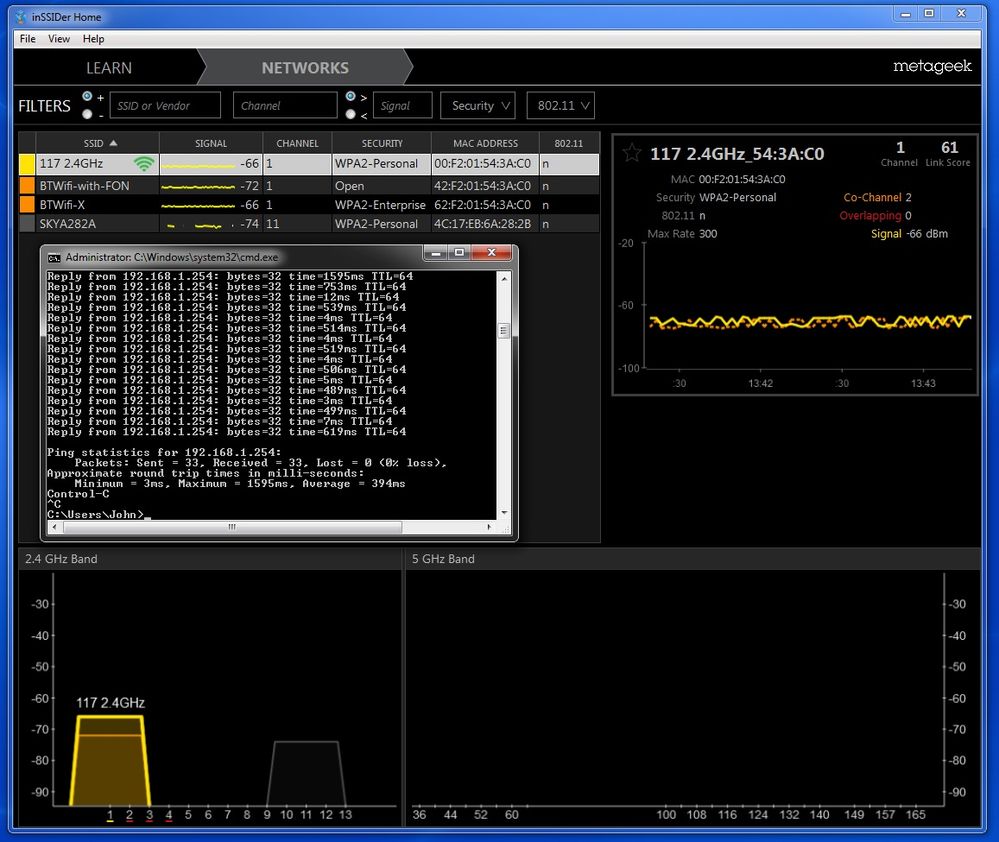
Task: Click the SSID sort arrow in column header
Action: 113,143
